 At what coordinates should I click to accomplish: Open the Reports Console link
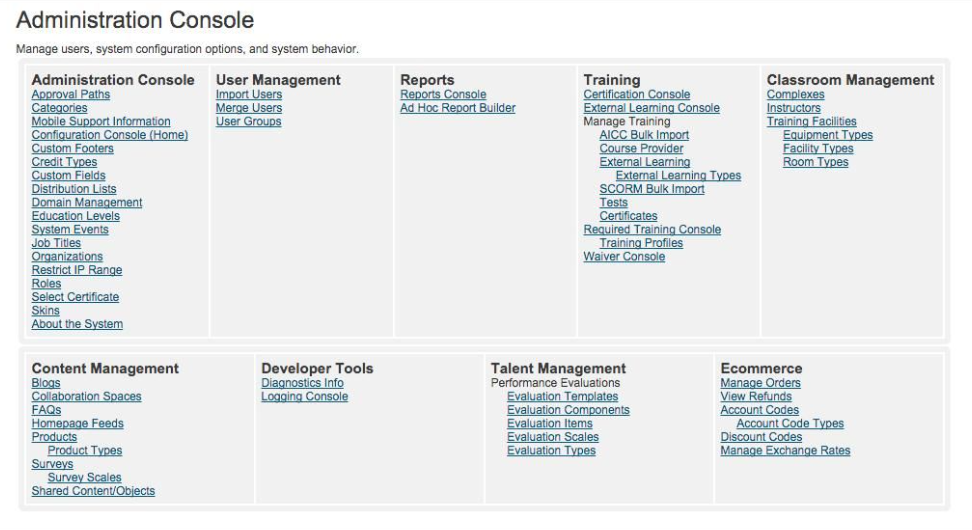click(443, 95)
